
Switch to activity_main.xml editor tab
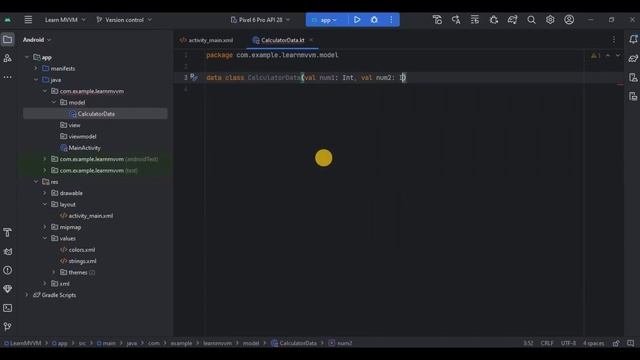click(207, 40)
